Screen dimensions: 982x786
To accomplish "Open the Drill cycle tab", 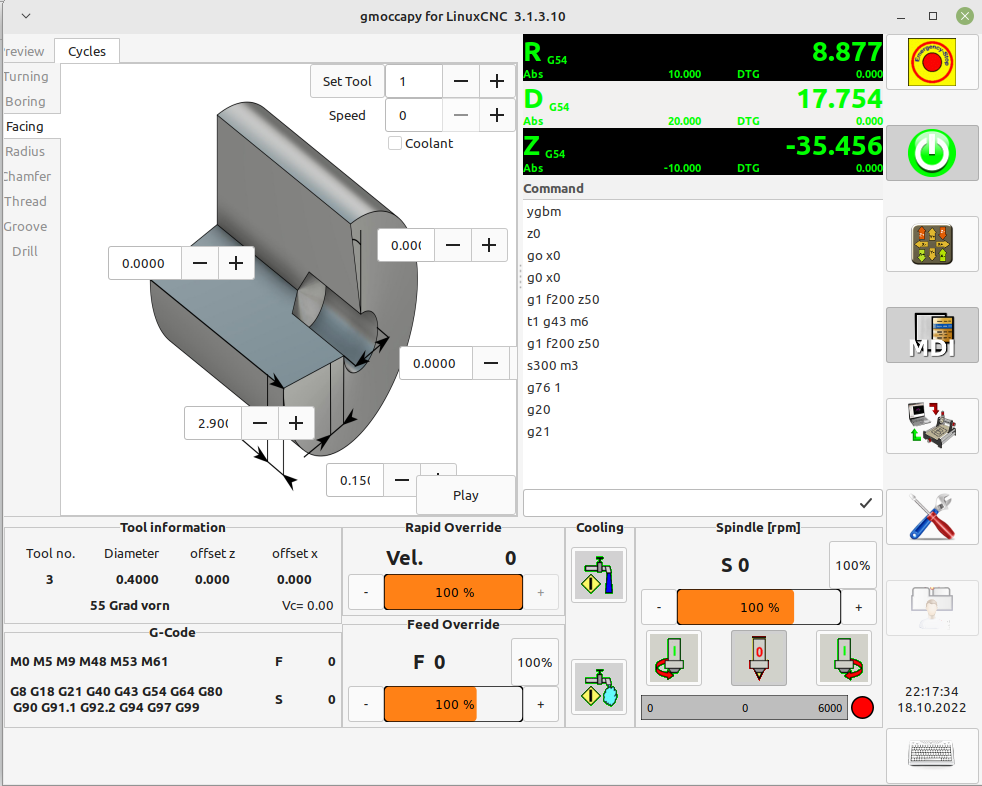I will pos(26,252).
